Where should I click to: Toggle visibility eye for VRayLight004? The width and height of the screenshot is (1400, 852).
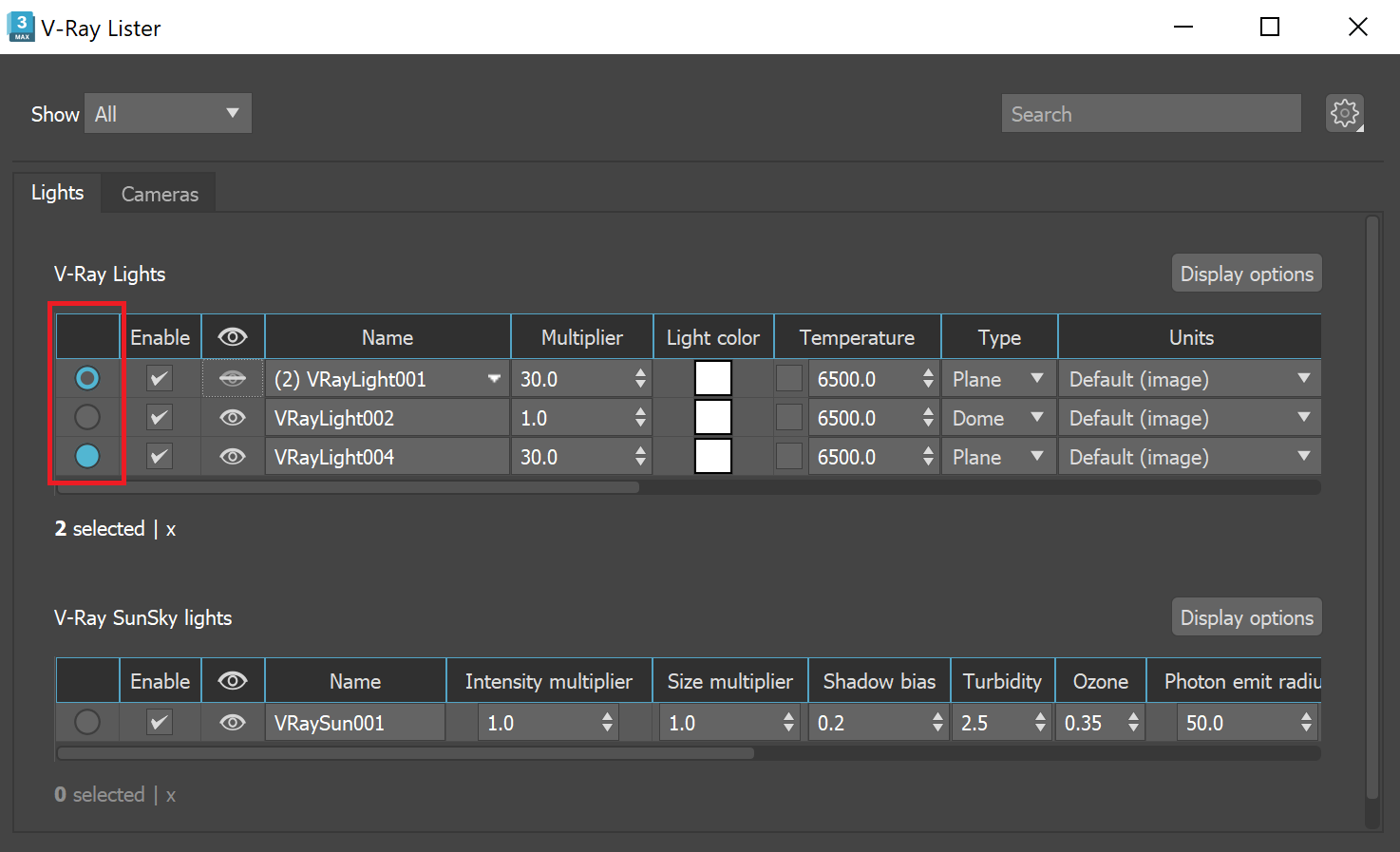(233, 457)
